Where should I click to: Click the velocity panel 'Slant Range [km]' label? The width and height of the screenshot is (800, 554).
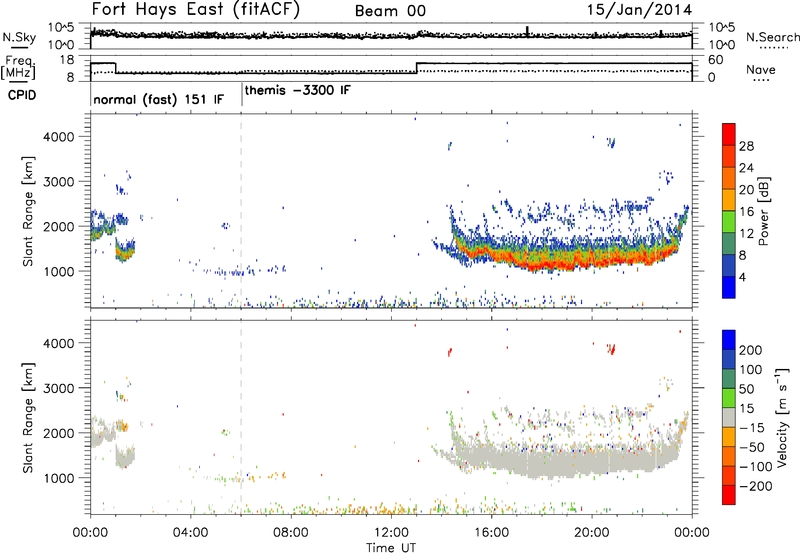click(28, 417)
